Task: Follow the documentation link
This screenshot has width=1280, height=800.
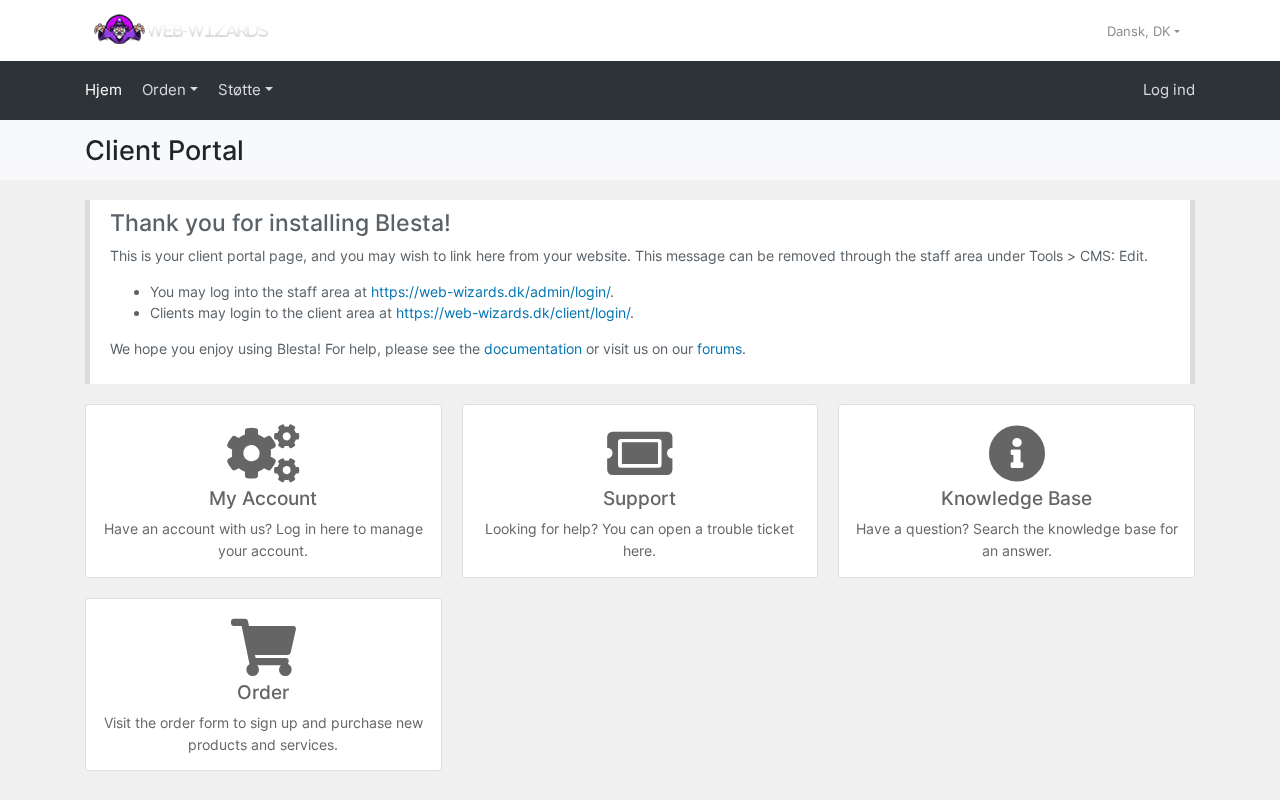Action: tap(533, 349)
